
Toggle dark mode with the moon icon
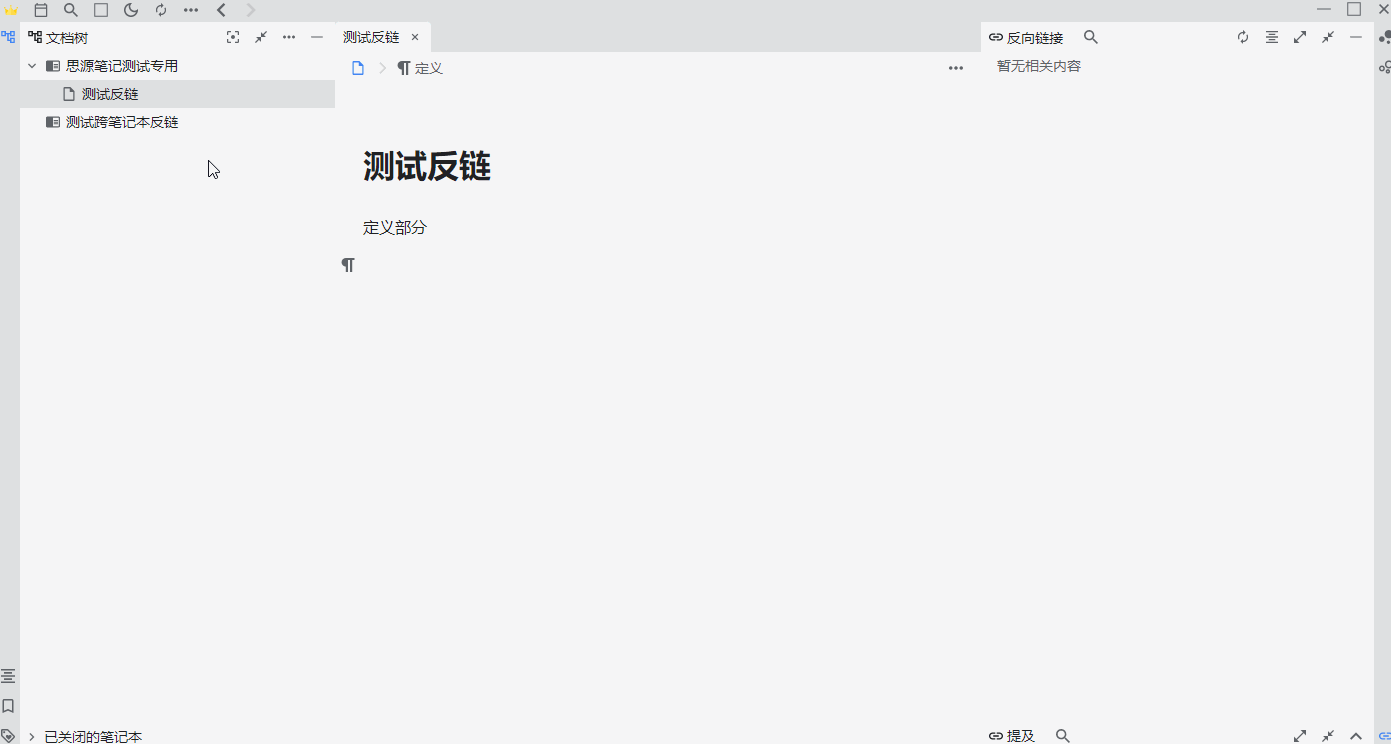point(131,10)
